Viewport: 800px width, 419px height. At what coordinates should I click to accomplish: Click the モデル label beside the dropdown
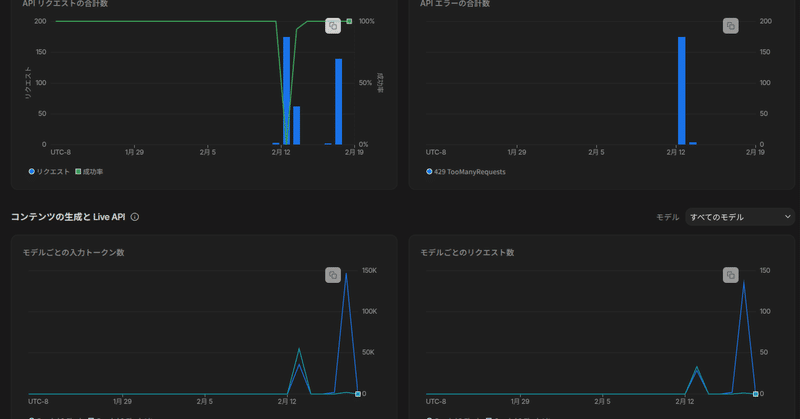coord(667,217)
